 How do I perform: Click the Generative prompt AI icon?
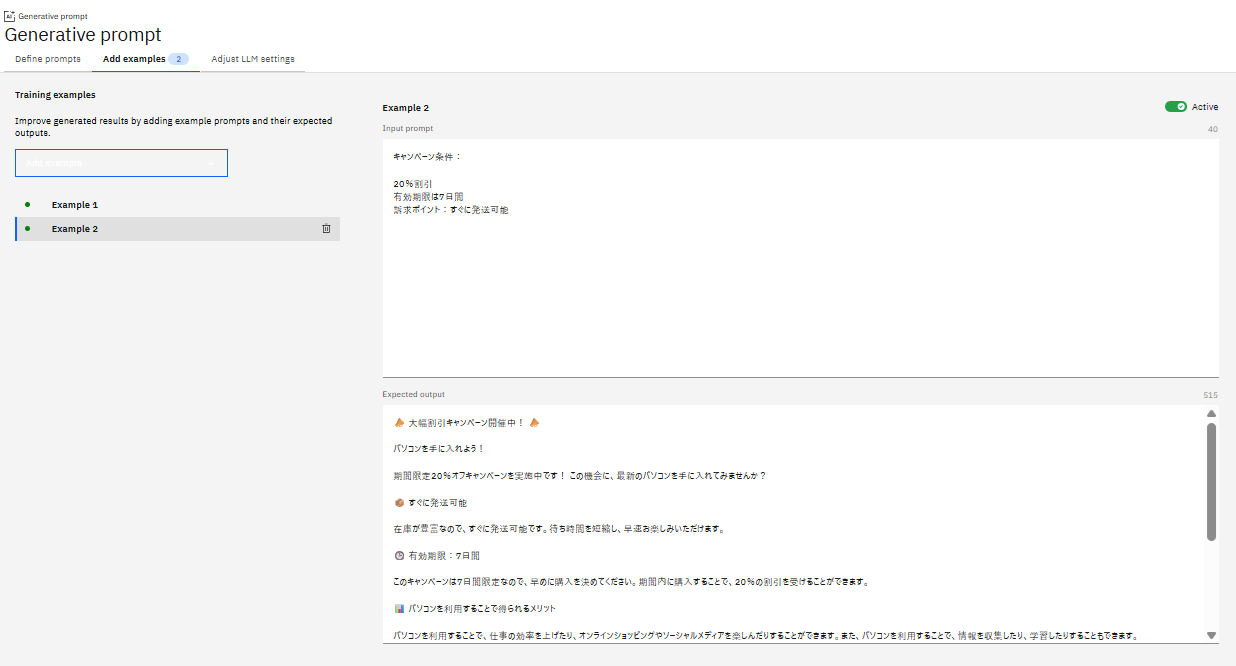[x=10, y=16]
